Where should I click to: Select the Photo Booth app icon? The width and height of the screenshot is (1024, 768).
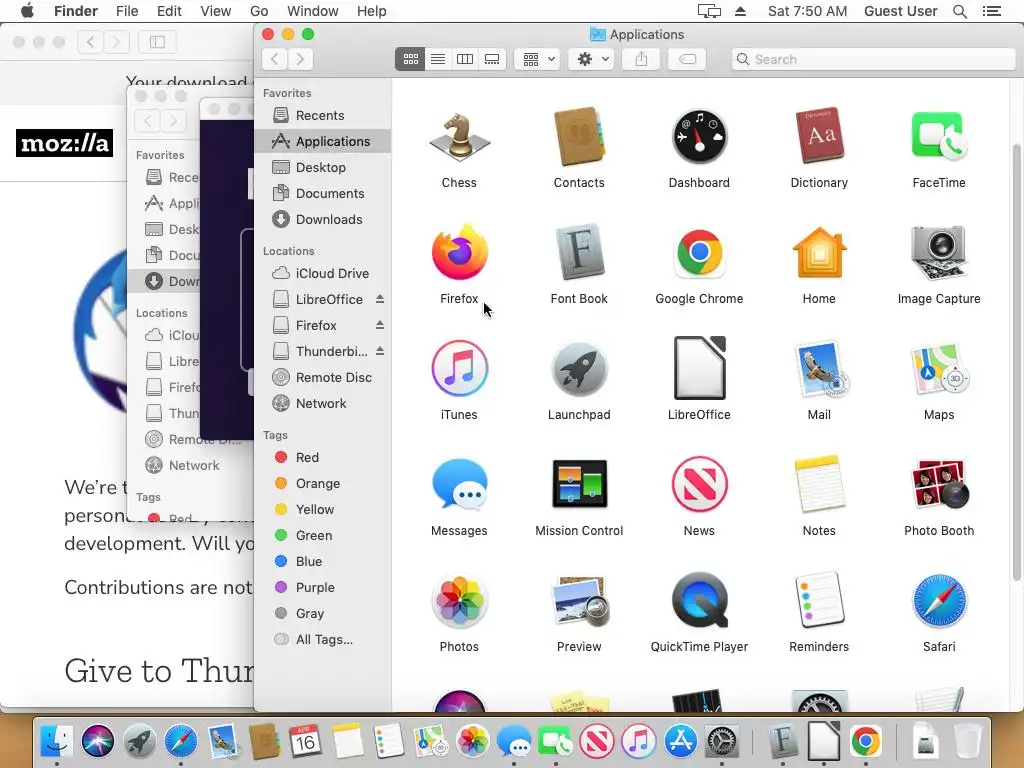pos(938,484)
